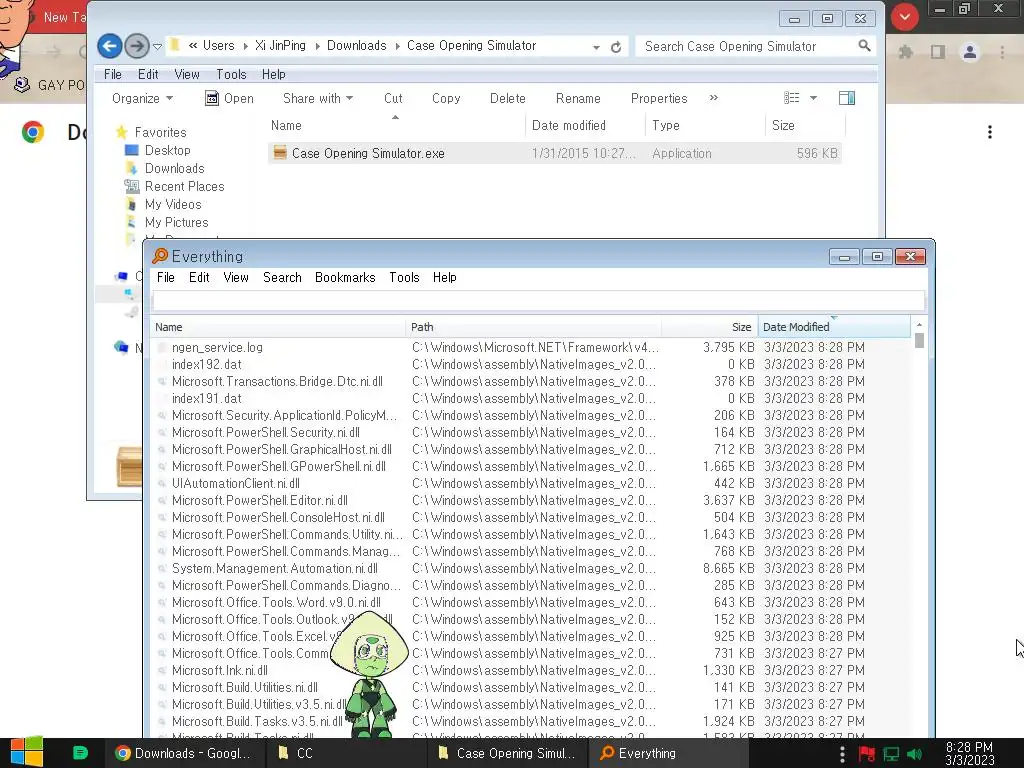Viewport: 1024px width, 768px height.
Task: Open the Explorer File menu
Action: tap(112, 74)
